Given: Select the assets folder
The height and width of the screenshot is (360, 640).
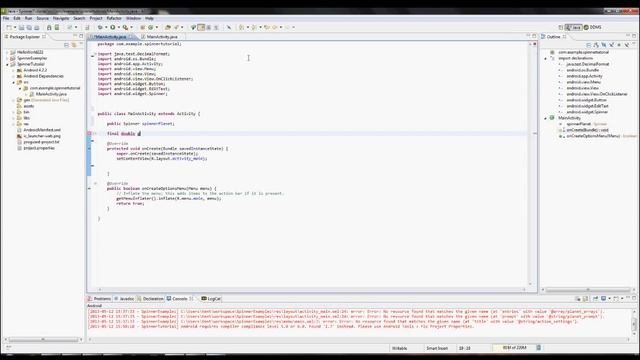Looking at the screenshot, I should point(29,106).
